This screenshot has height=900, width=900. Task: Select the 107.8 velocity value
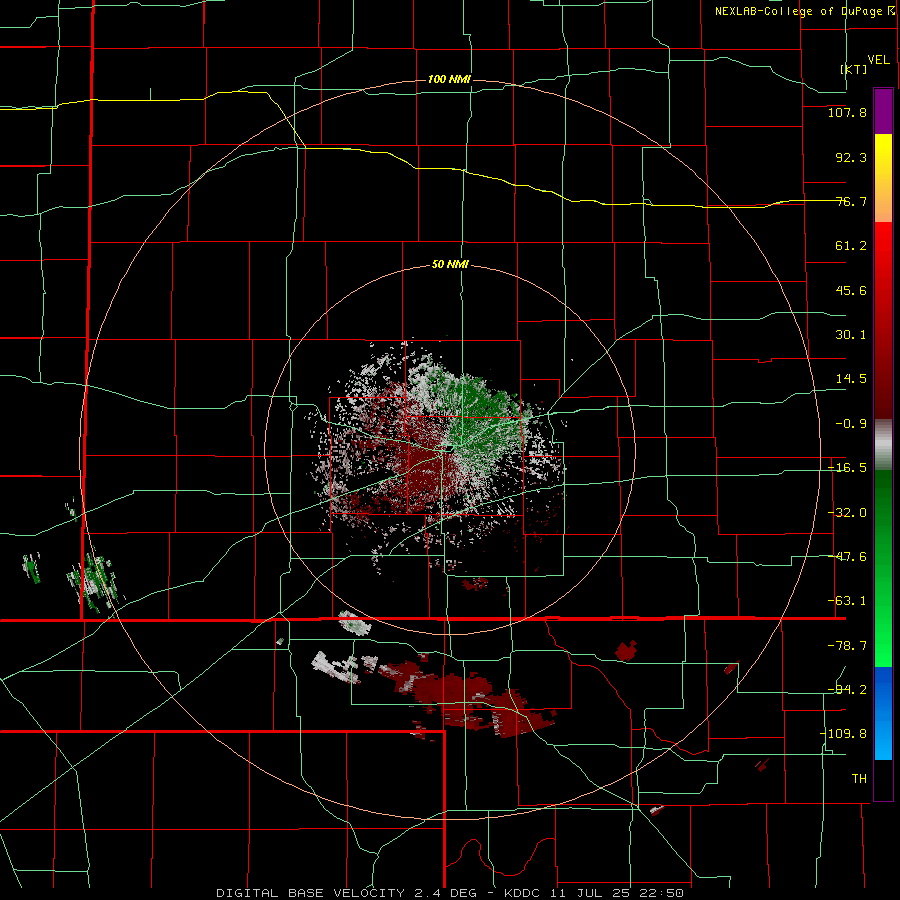point(847,112)
